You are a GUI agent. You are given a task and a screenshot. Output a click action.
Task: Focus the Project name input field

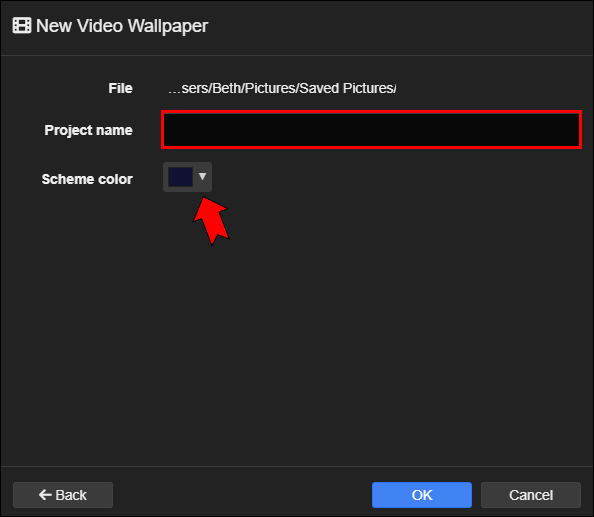tap(371, 130)
